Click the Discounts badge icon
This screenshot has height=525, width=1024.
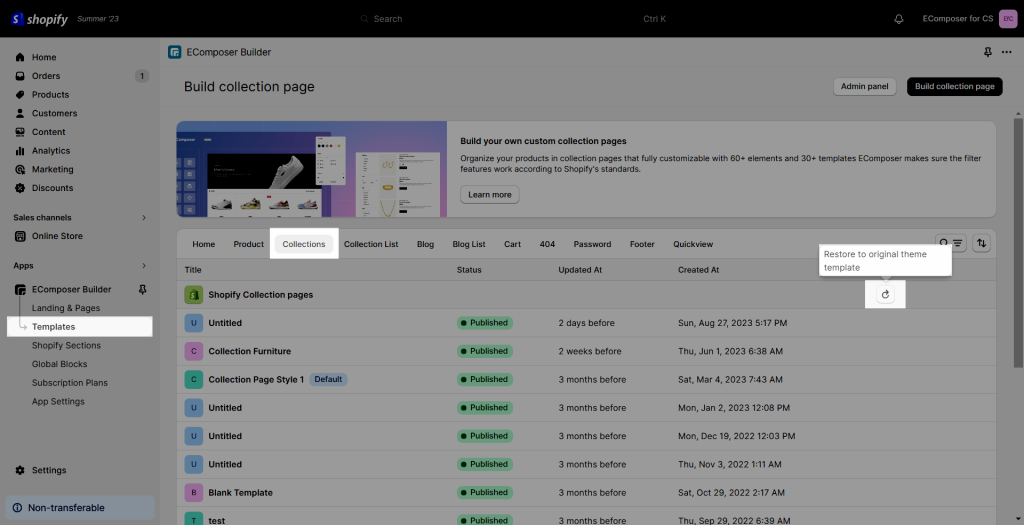(x=20, y=188)
